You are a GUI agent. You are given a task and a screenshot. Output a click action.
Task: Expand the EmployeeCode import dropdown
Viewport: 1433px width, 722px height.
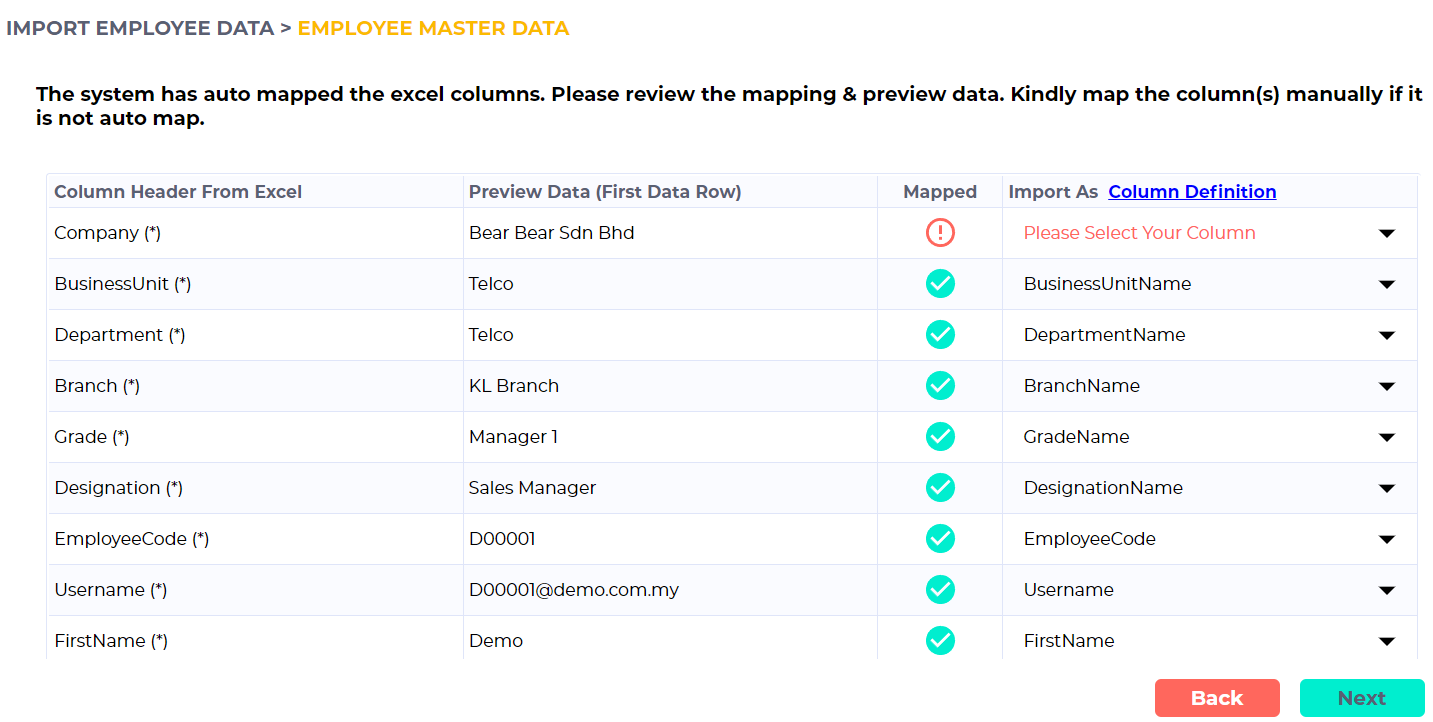coord(1209,539)
